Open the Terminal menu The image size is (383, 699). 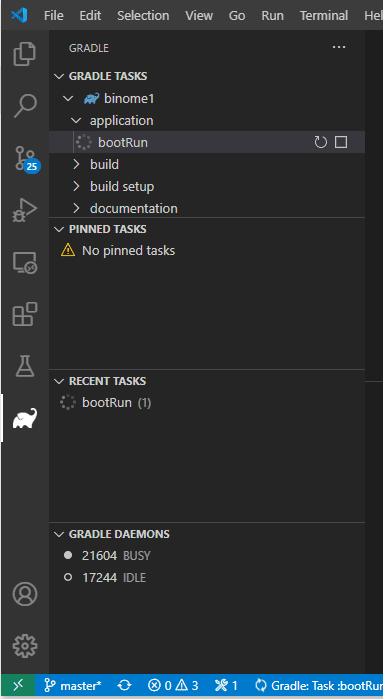pyautogui.click(x=324, y=16)
